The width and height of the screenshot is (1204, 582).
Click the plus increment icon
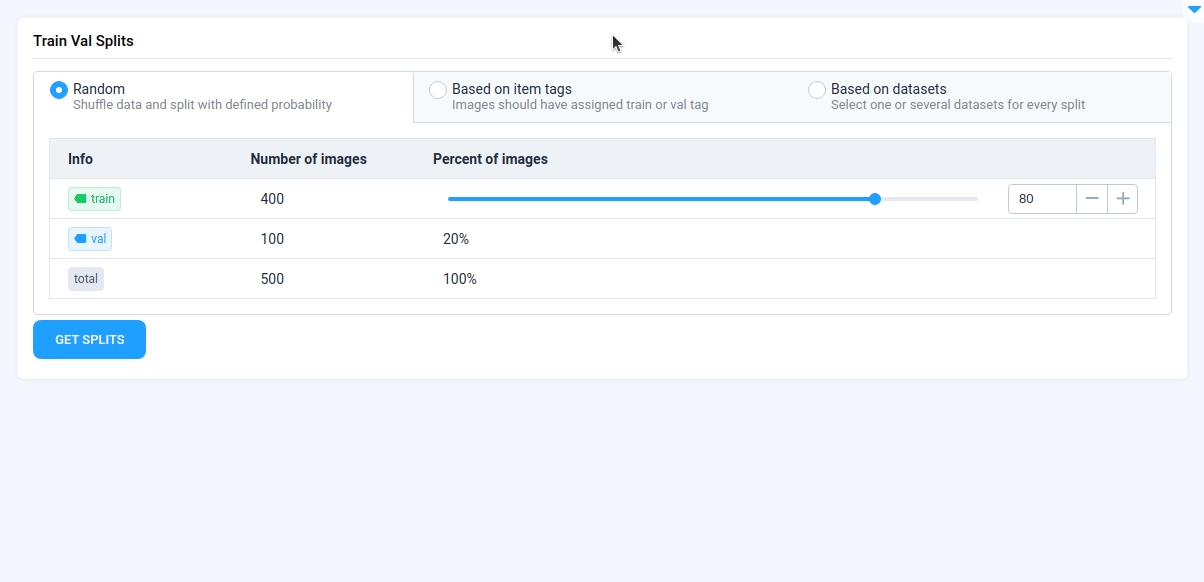click(1123, 199)
